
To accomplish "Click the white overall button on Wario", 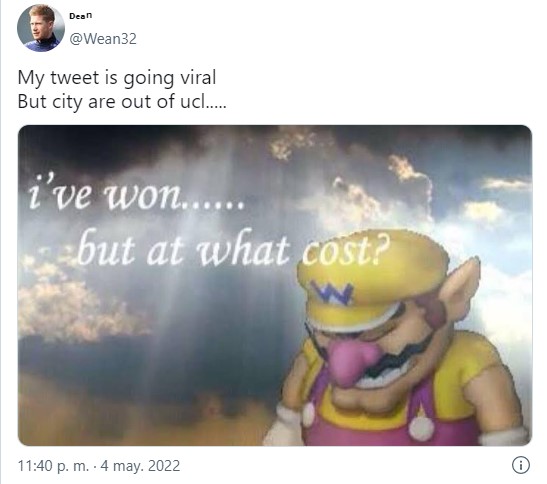I will click(x=421, y=427).
